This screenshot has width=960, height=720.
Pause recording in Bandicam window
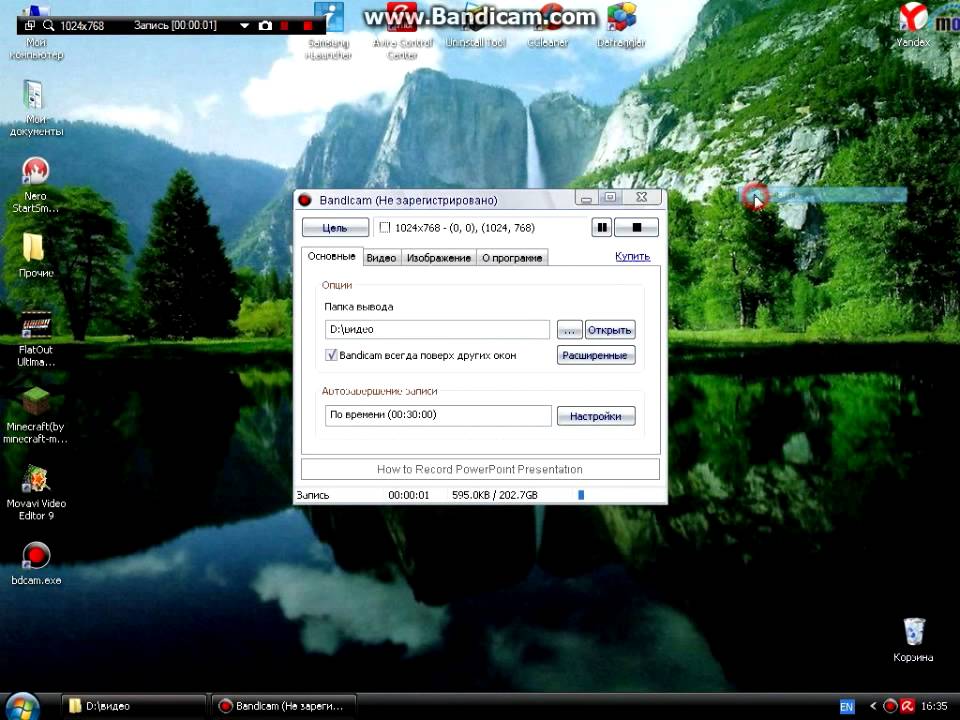coord(602,227)
